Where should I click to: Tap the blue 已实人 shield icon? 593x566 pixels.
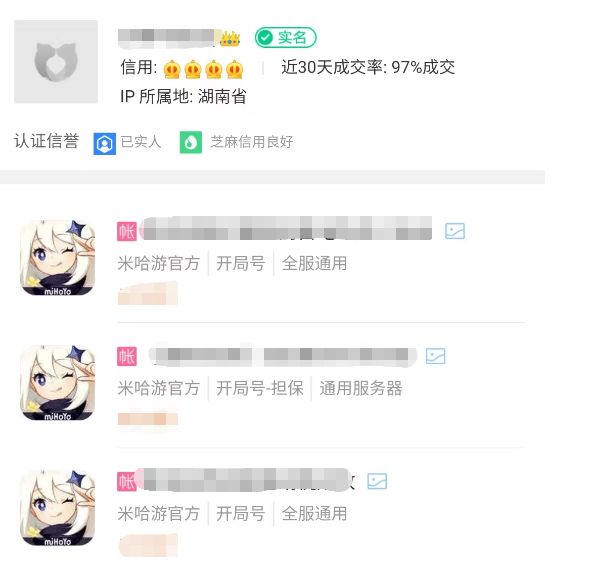[105, 144]
